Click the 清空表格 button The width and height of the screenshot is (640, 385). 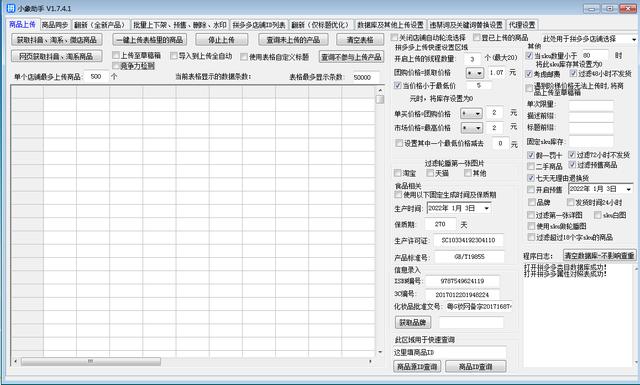(x=360, y=40)
